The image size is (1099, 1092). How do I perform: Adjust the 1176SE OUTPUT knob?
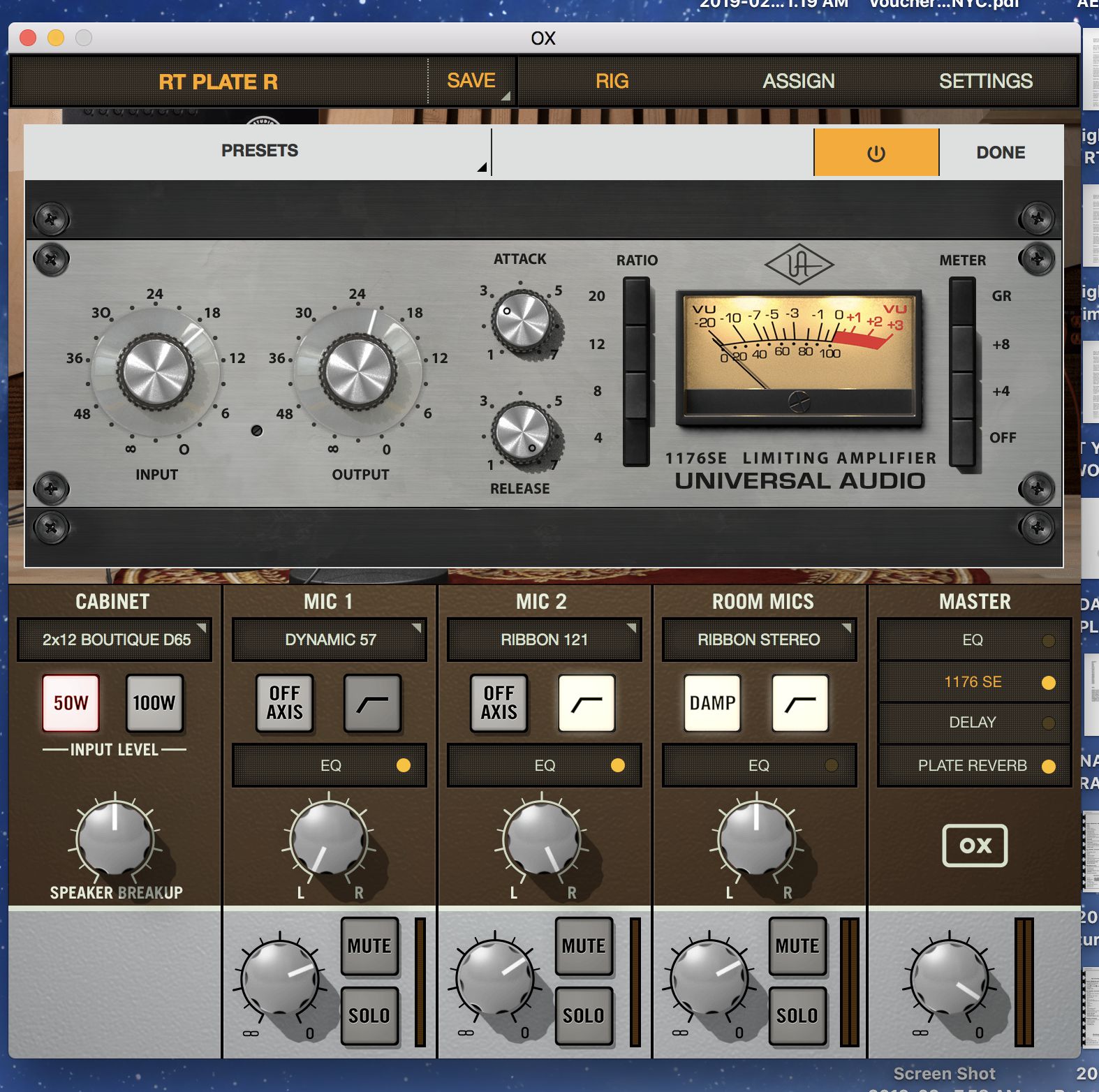coord(359,371)
